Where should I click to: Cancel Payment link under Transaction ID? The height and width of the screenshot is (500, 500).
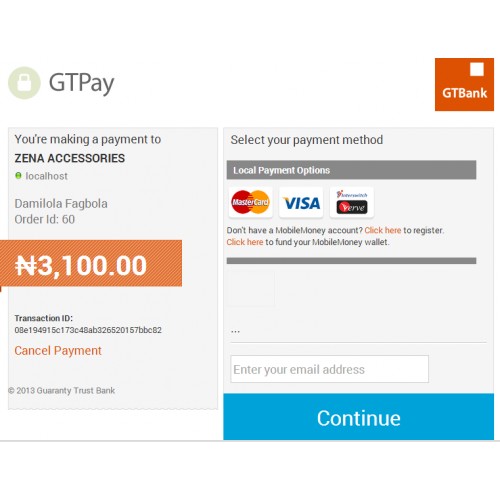coord(58,351)
